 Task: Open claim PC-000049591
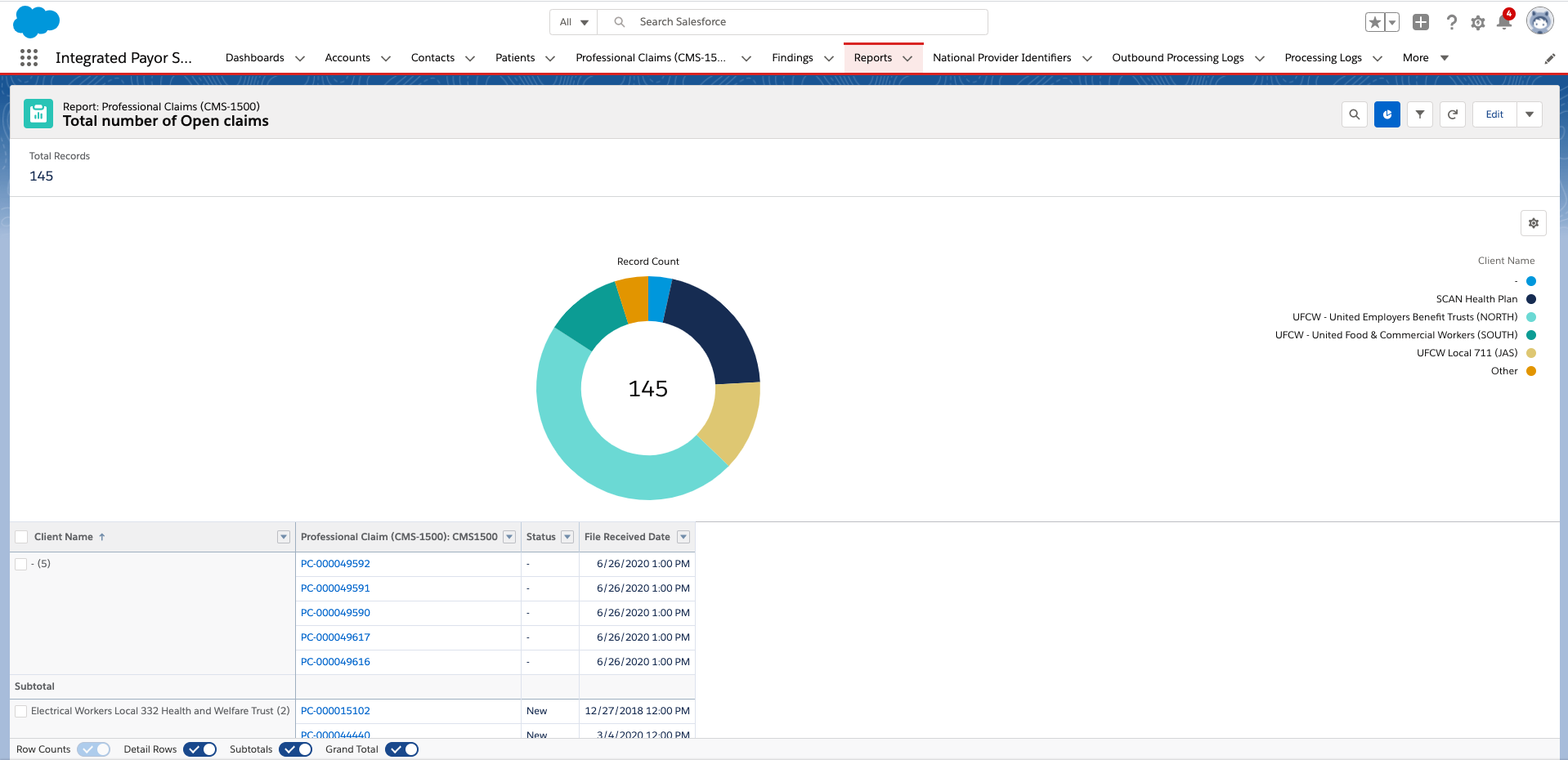click(335, 588)
